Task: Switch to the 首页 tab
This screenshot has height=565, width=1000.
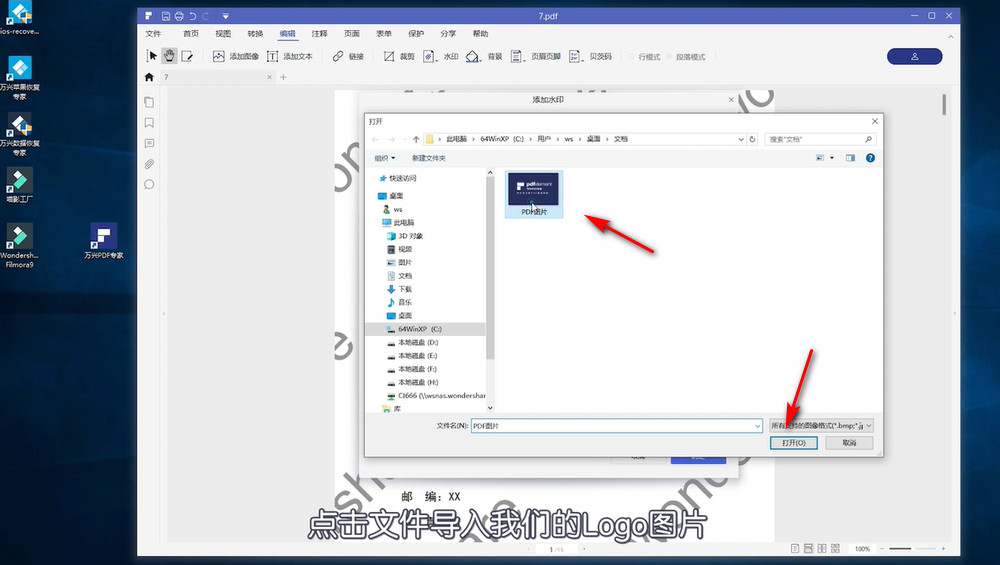Action: coord(191,34)
